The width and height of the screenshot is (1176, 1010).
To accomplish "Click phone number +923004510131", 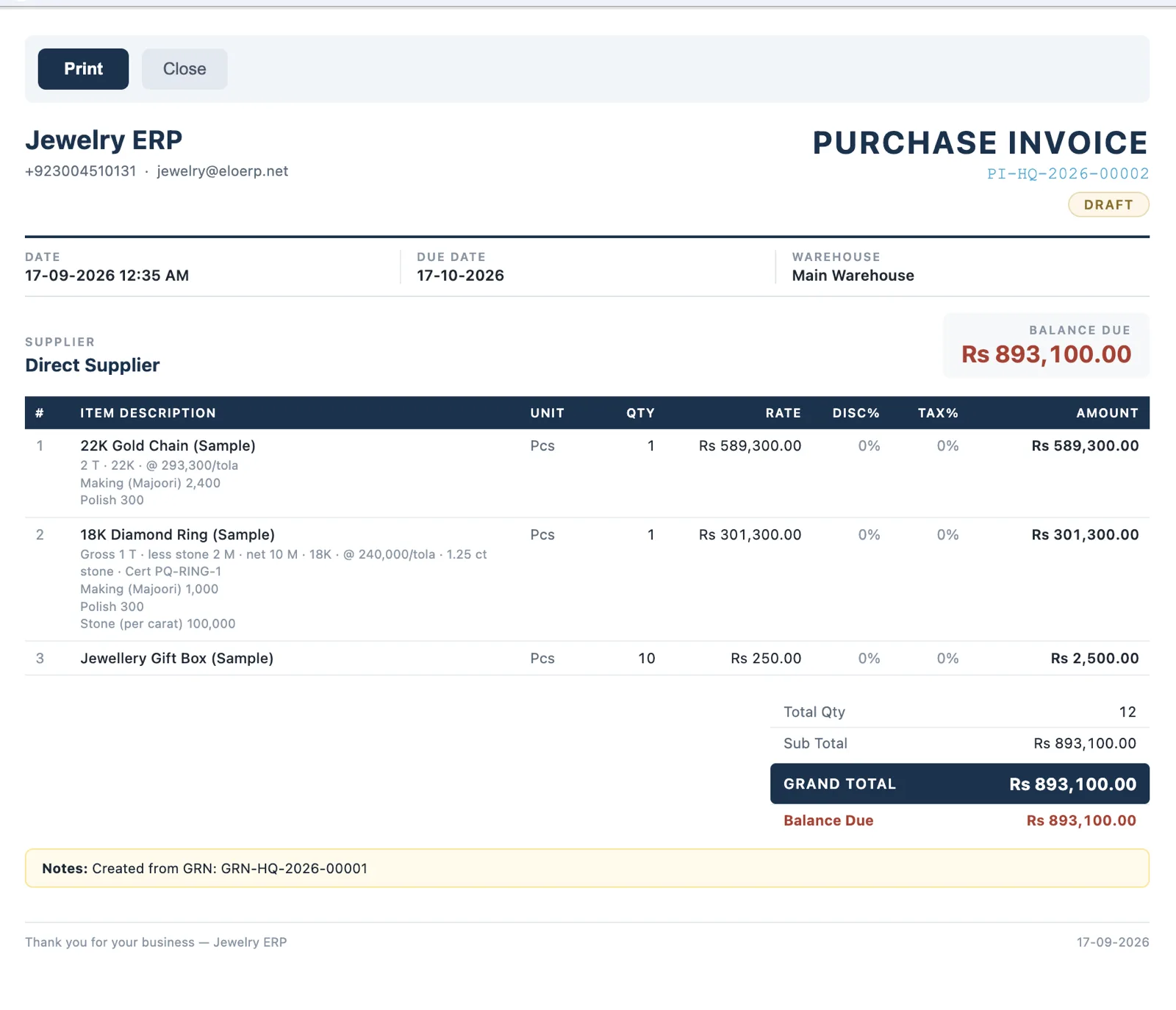I will 81,171.
